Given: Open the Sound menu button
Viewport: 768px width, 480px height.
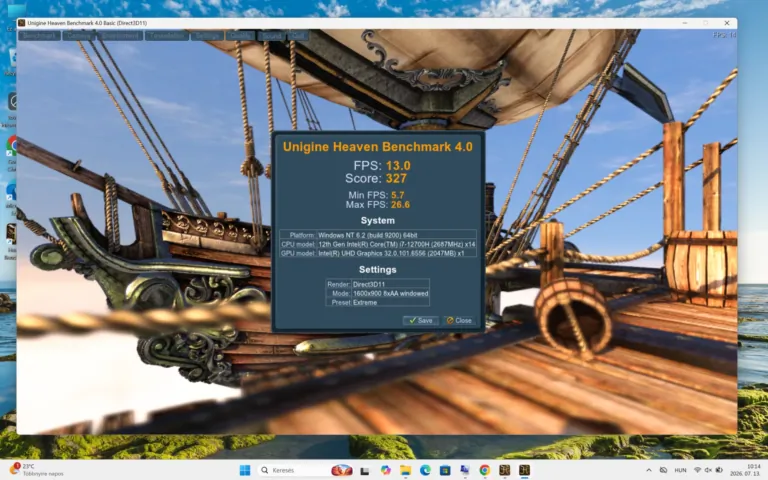Looking at the screenshot, I should click(271, 36).
